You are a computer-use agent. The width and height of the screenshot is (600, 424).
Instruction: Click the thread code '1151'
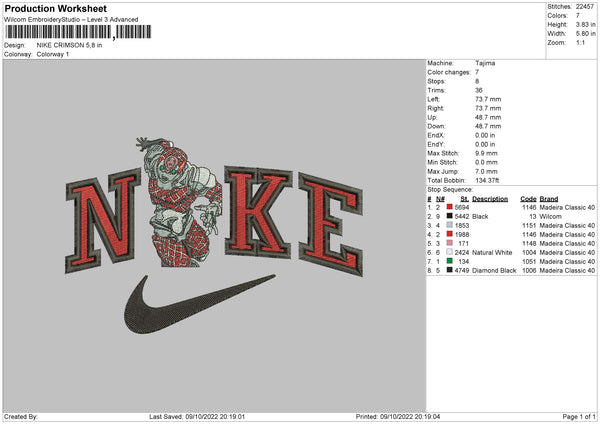coord(529,225)
